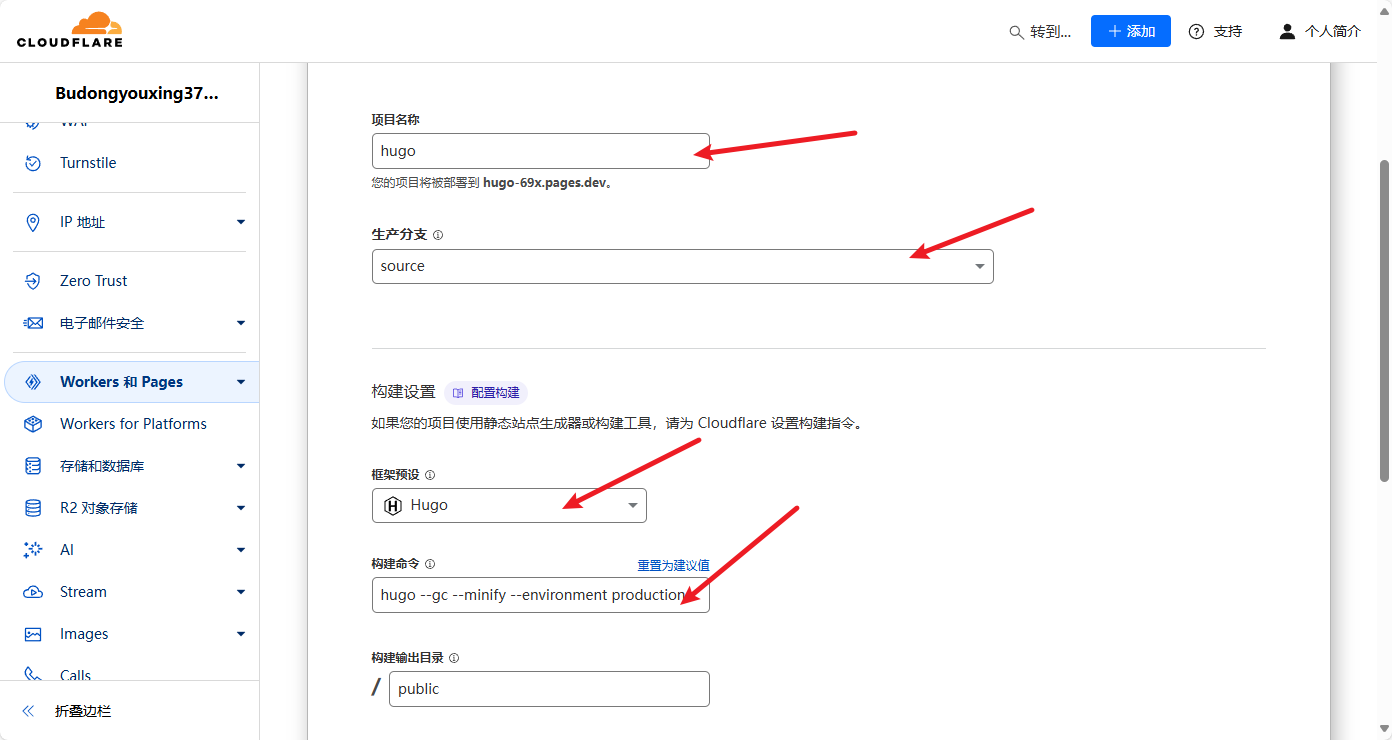This screenshot has height=740, width=1392.
Task: Expand the Stream menu arrow
Action: [241, 592]
